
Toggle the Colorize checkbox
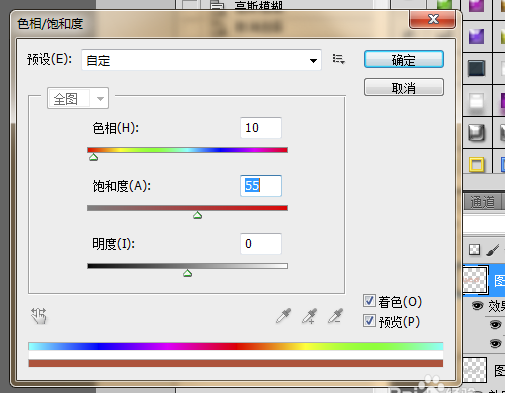(x=369, y=301)
